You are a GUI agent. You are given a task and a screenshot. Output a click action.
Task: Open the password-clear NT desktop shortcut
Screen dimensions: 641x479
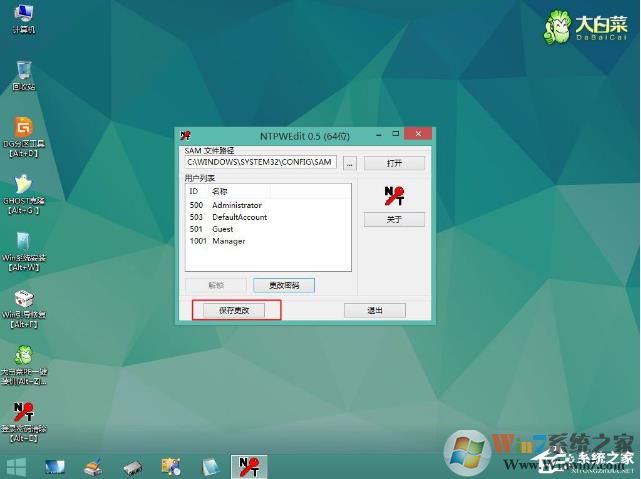[x=23, y=423]
